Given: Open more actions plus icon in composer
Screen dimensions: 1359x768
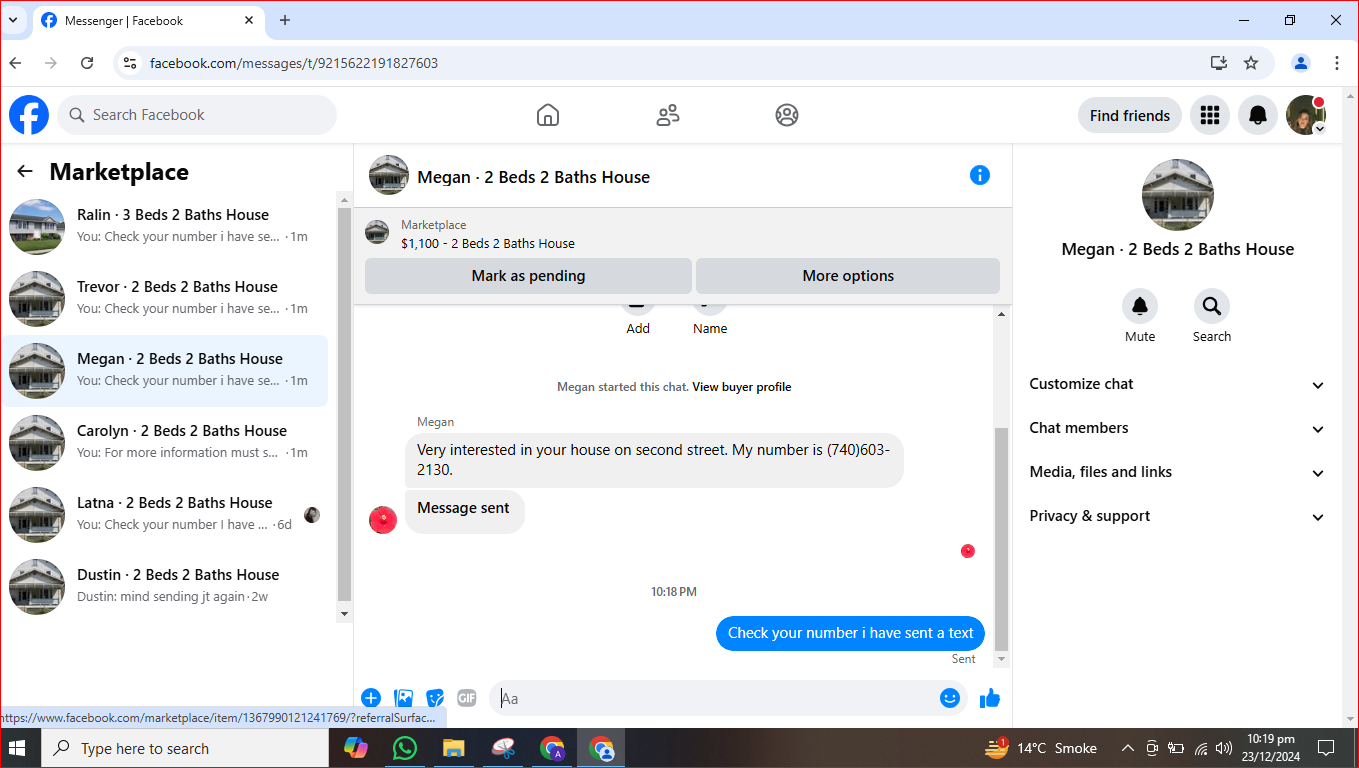Looking at the screenshot, I should point(371,698).
